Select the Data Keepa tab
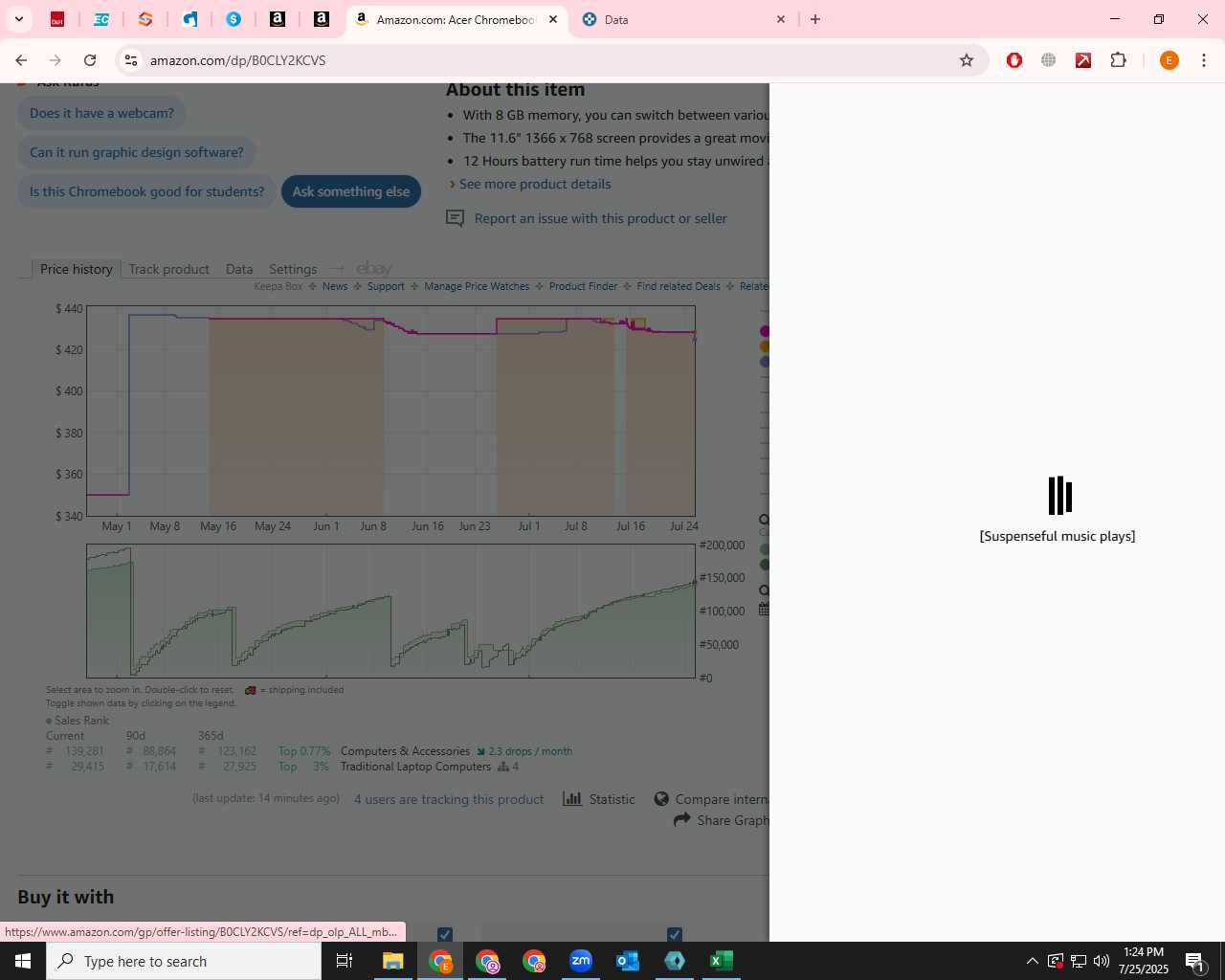The width and height of the screenshot is (1225, 980). pyautogui.click(x=239, y=269)
